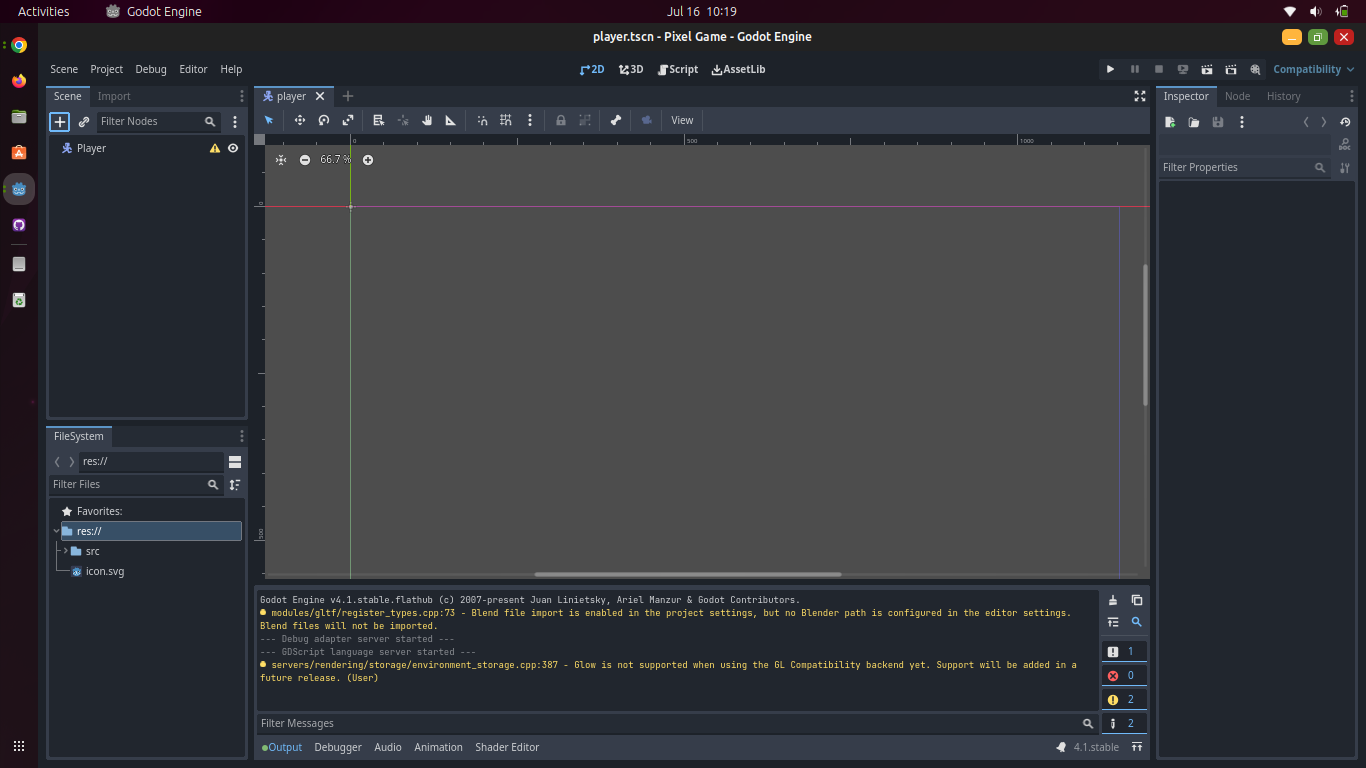Switch to the 3D editor view
The width and height of the screenshot is (1366, 768).
[x=630, y=69]
